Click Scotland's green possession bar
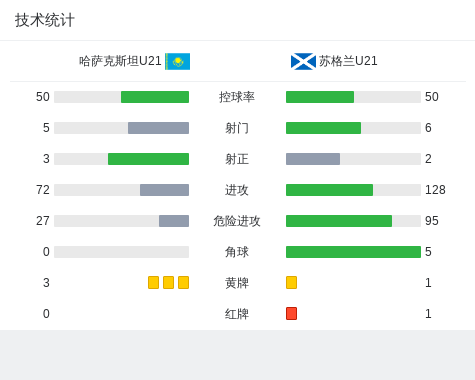This screenshot has height=380, width=475. click(x=320, y=97)
